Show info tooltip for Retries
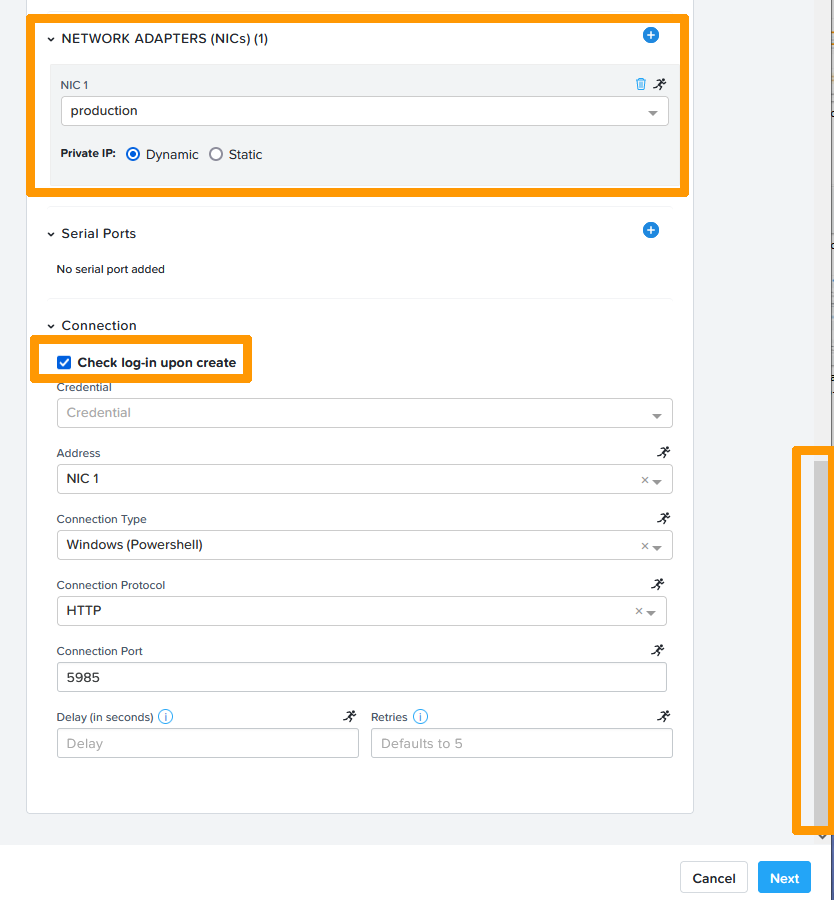The height and width of the screenshot is (900, 834). tap(420, 717)
